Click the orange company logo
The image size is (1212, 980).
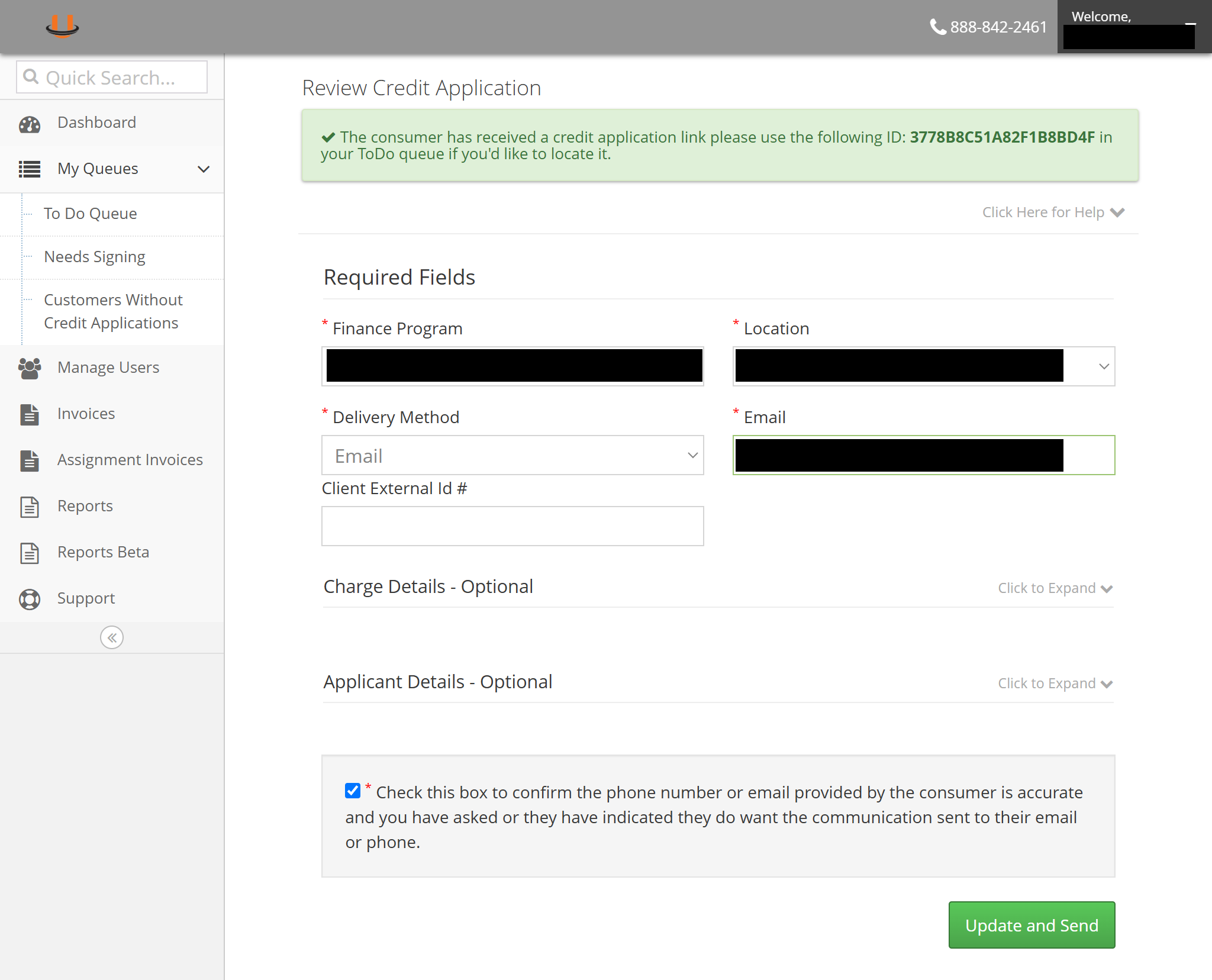pyautogui.click(x=62, y=26)
